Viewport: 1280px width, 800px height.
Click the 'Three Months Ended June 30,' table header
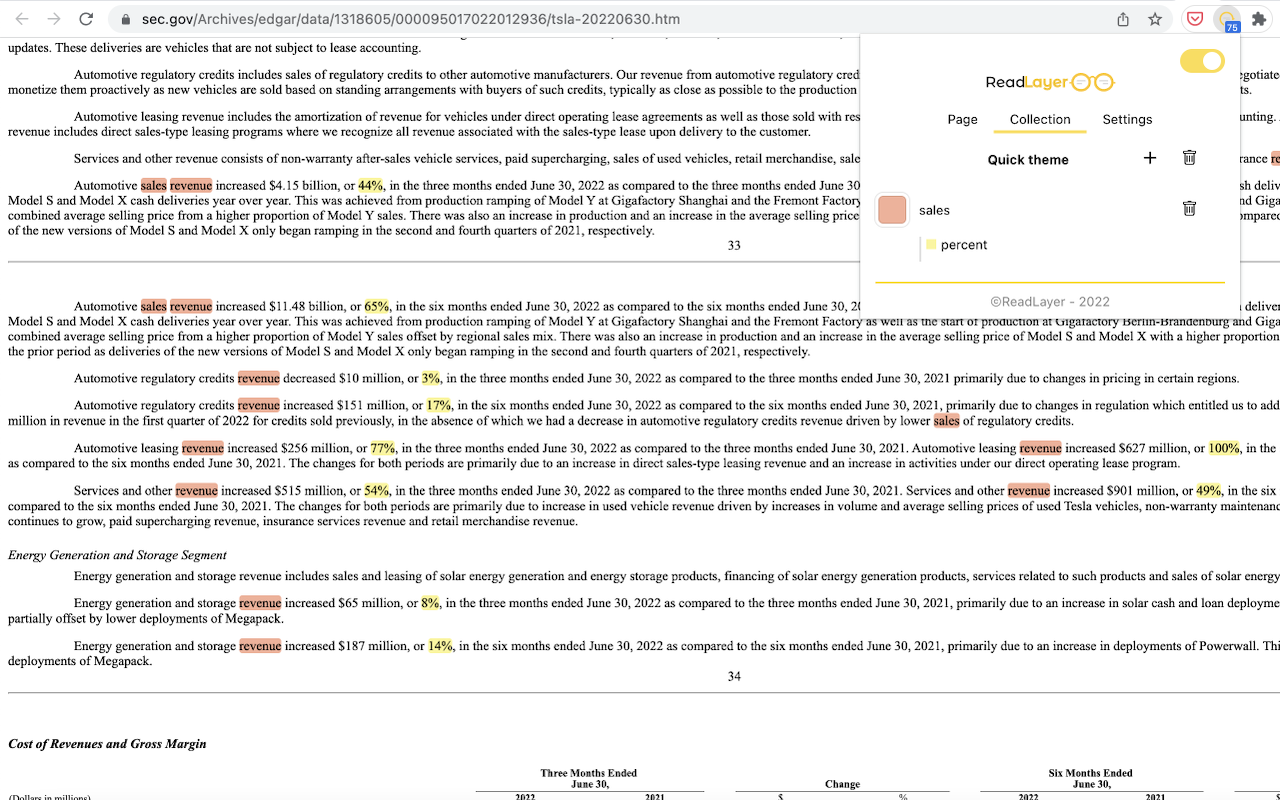pyautogui.click(x=588, y=779)
